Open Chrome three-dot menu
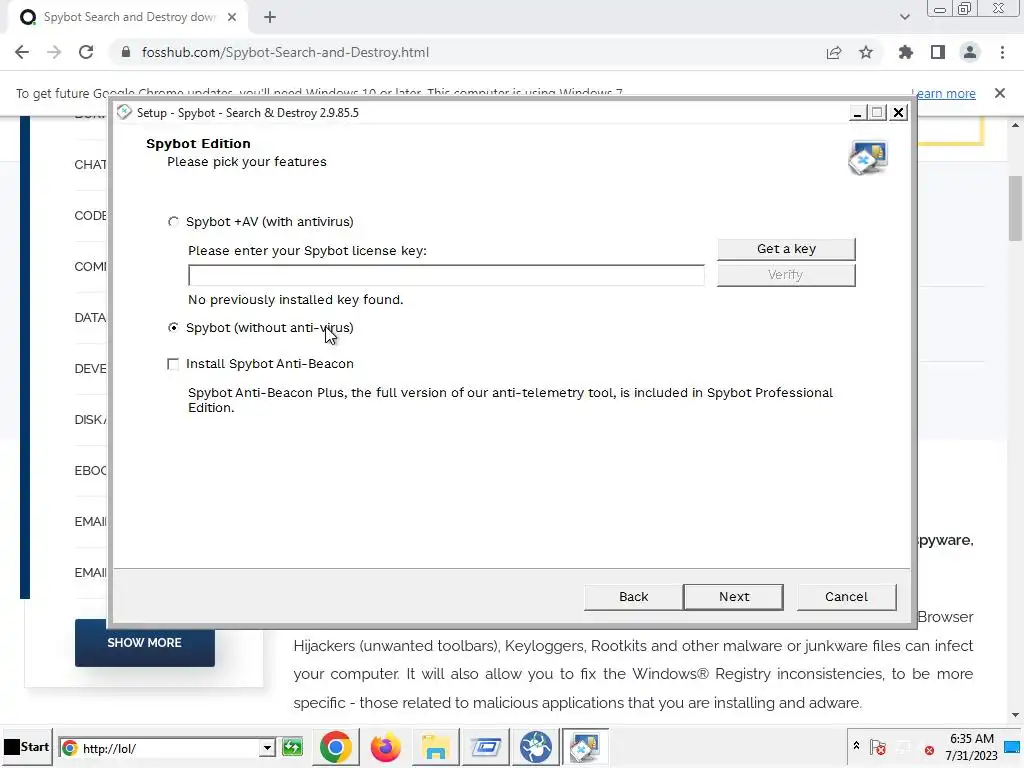The width and height of the screenshot is (1024, 768). tap(1002, 52)
